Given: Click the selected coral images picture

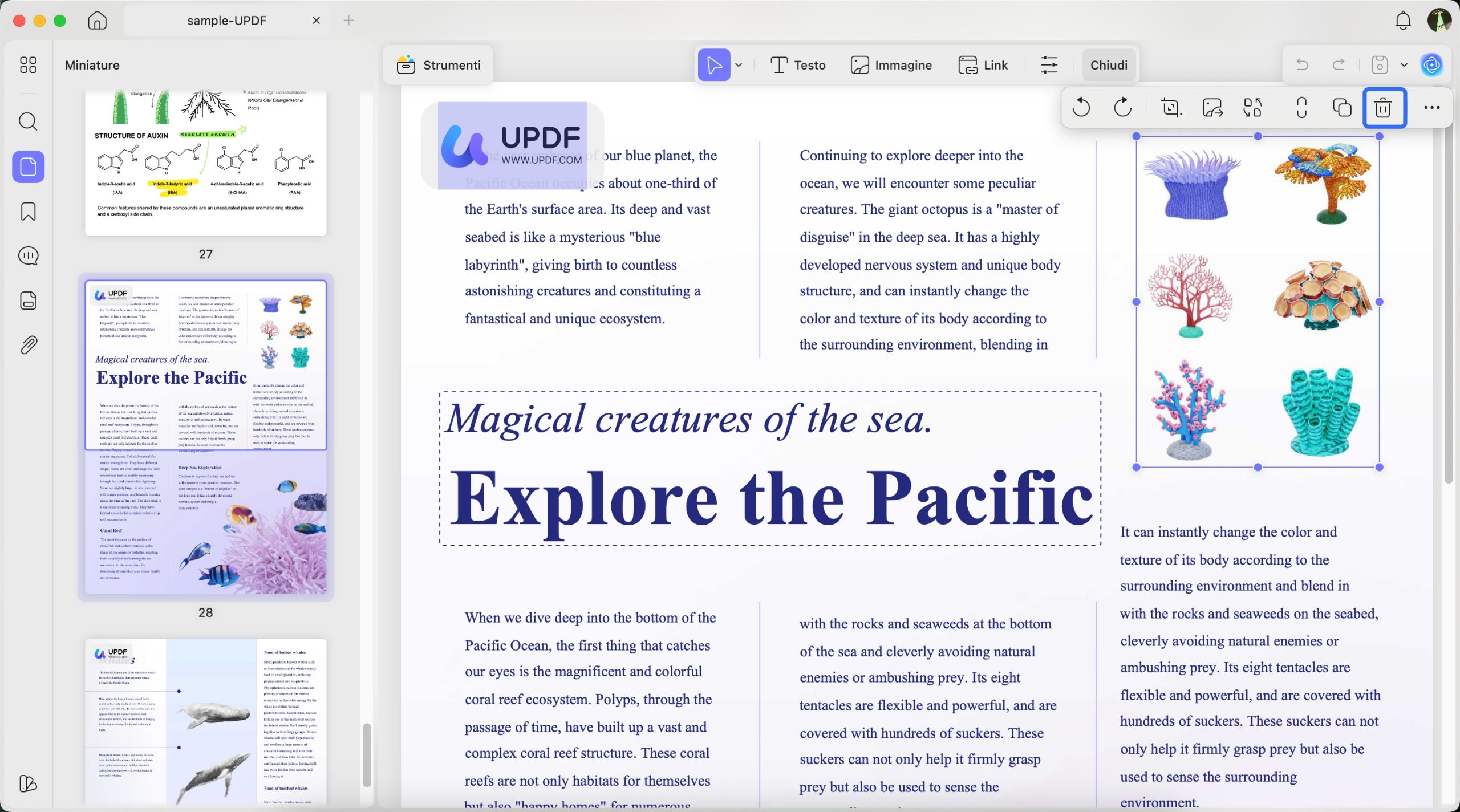Looking at the screenshot, I should point(1258,302).
